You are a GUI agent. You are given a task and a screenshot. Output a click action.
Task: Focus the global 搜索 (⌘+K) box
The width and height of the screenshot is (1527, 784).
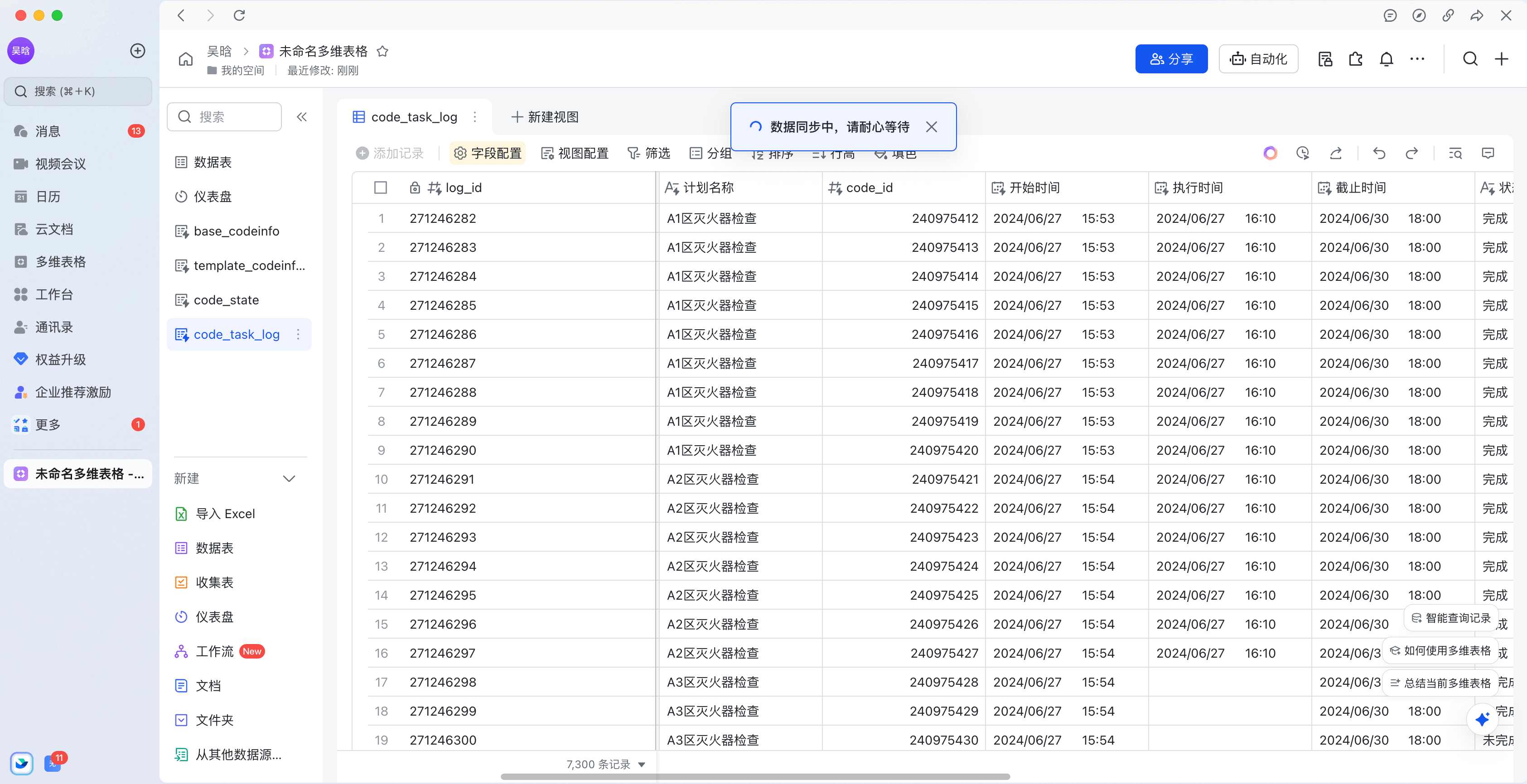[77, 91]
